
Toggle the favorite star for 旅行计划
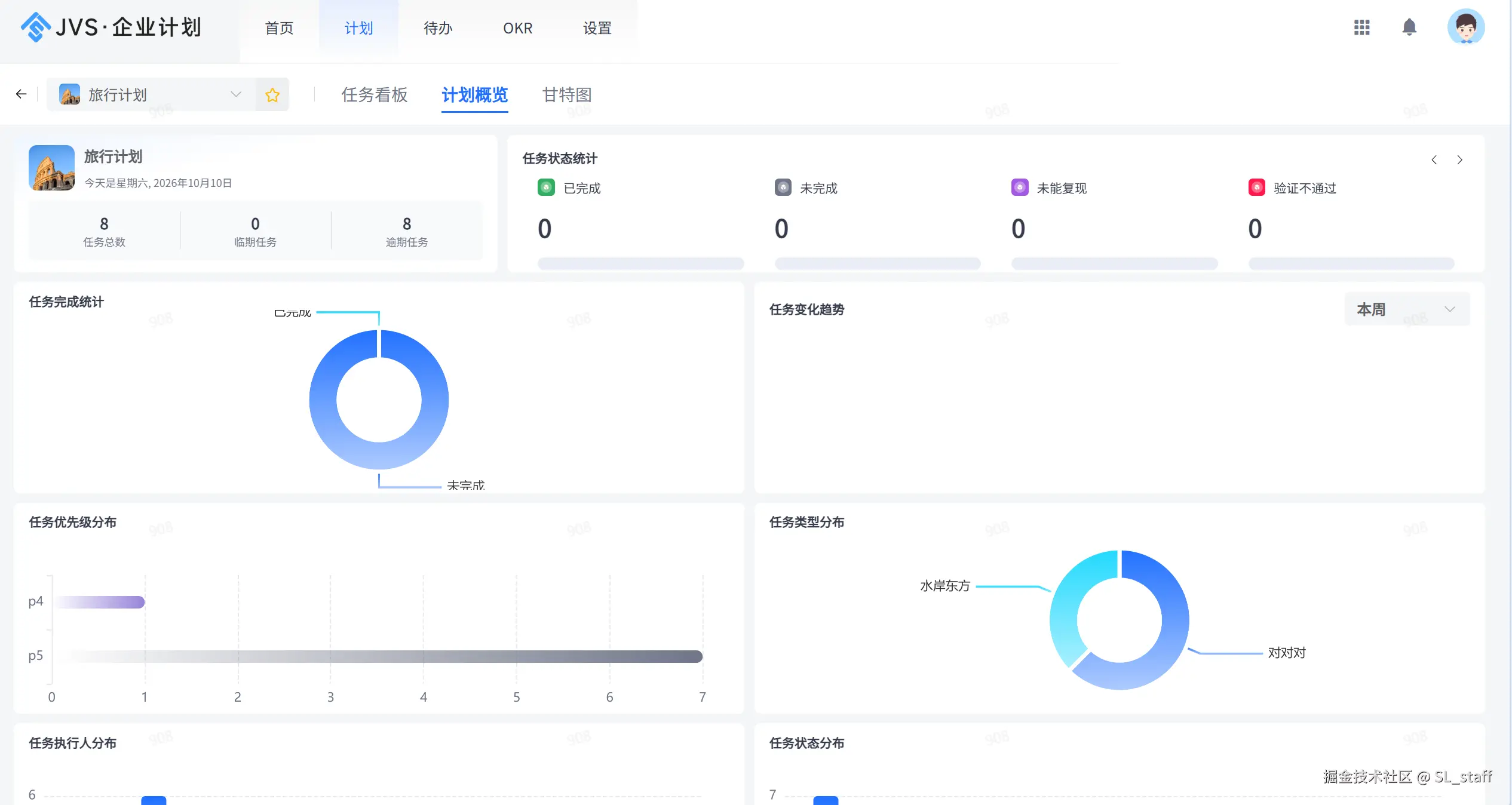pos(272,94)
